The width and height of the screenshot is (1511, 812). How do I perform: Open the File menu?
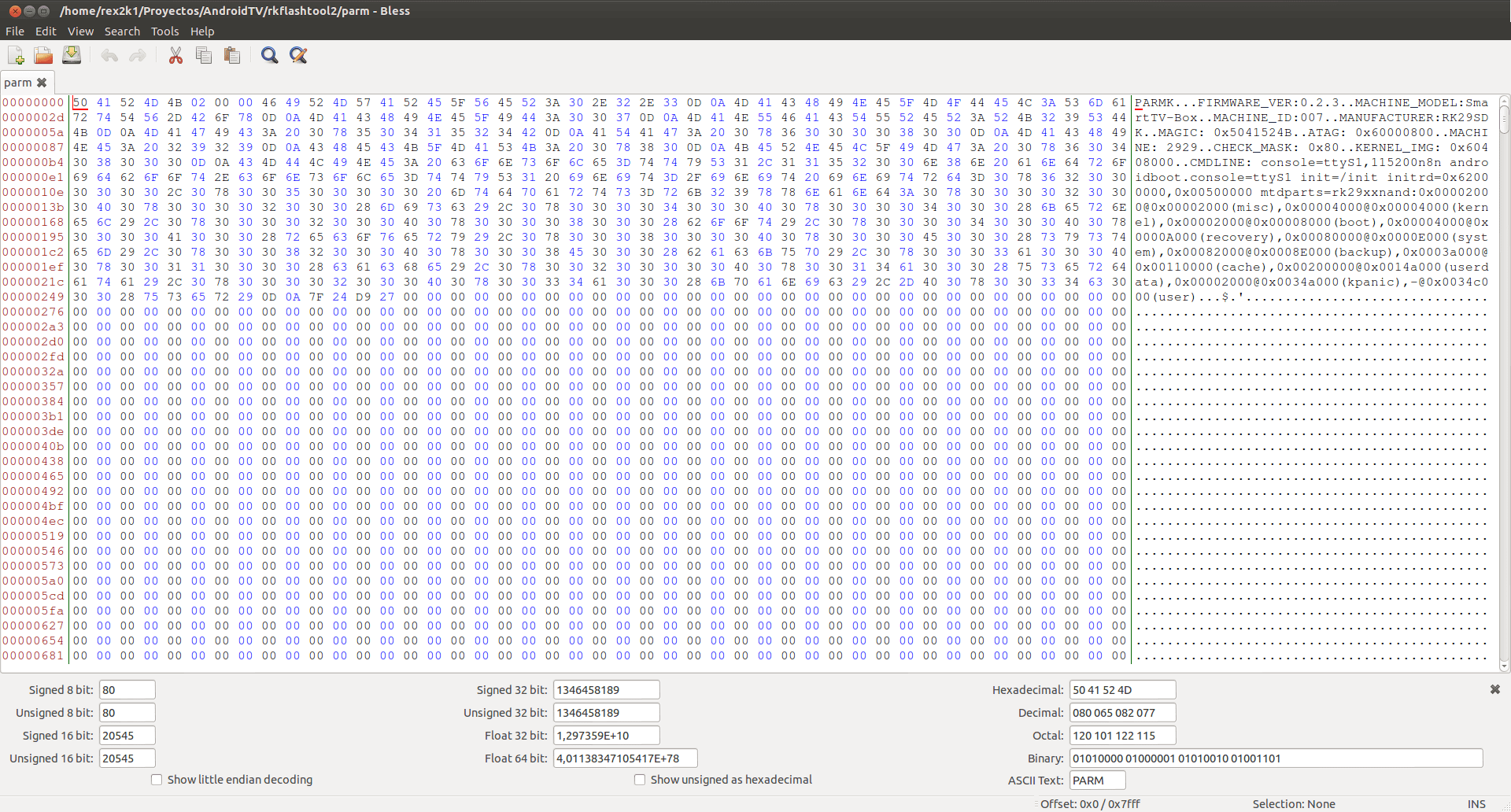click(x=15, y=31)
